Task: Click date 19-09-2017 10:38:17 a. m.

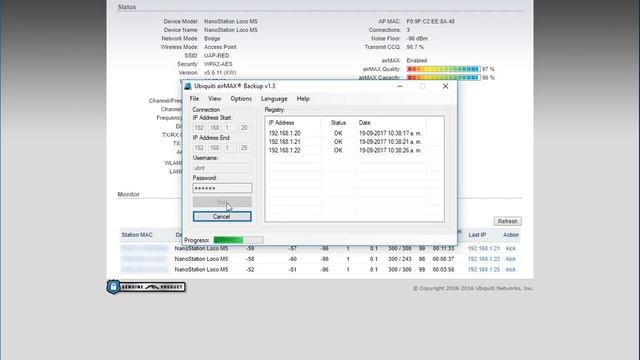Action: pyautogui.click(x=391, y=133)
